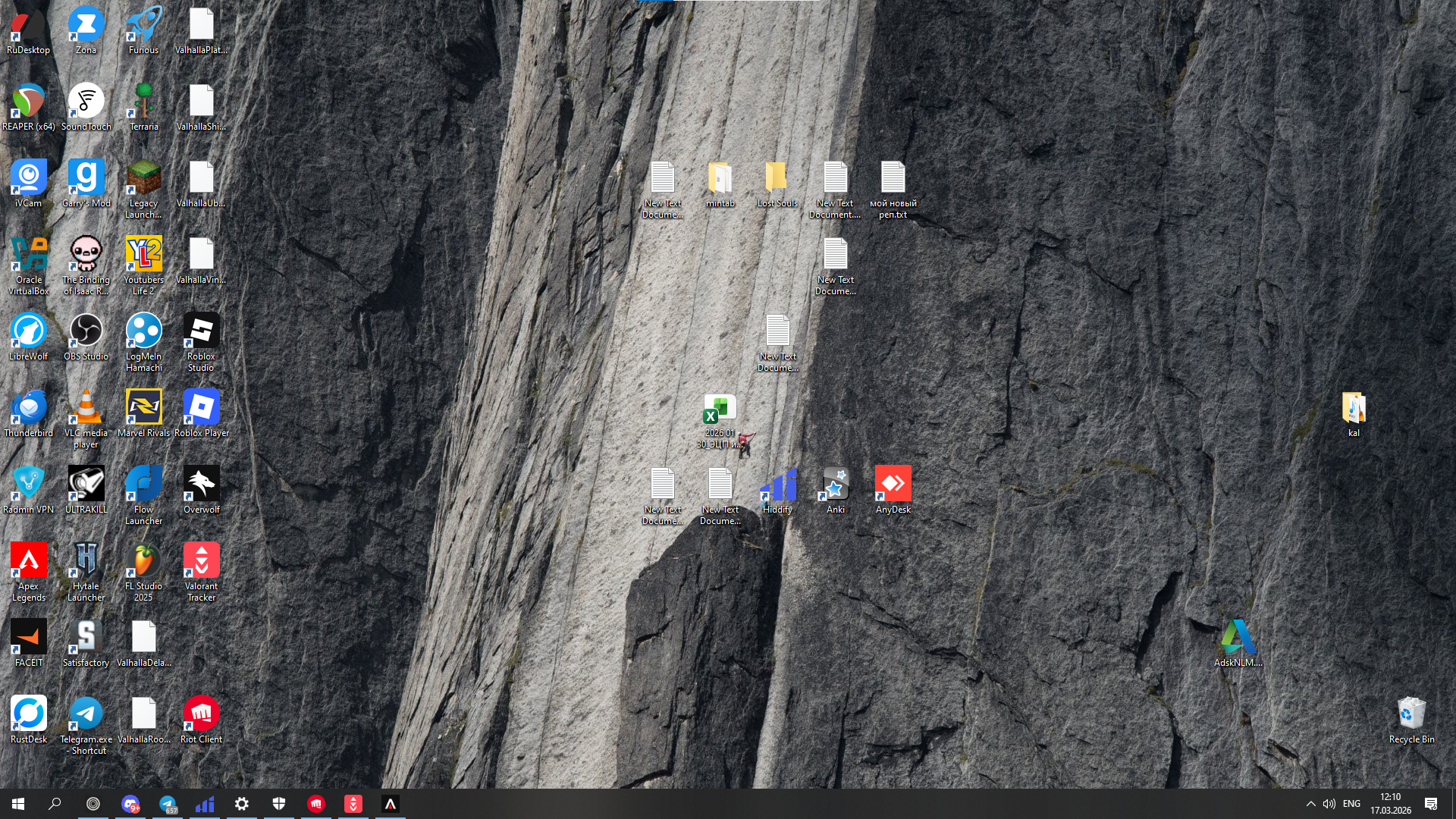Select the Lost Souls folder
1456x819 pixels.
point(777,179)
